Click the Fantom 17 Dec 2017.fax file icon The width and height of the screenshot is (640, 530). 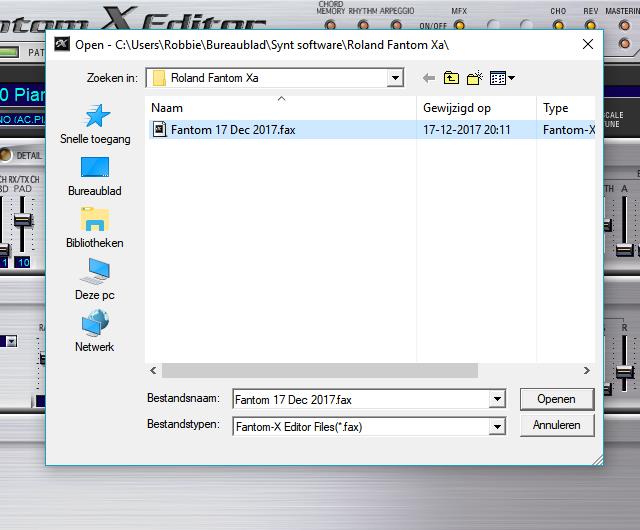(x=160, y=129)
